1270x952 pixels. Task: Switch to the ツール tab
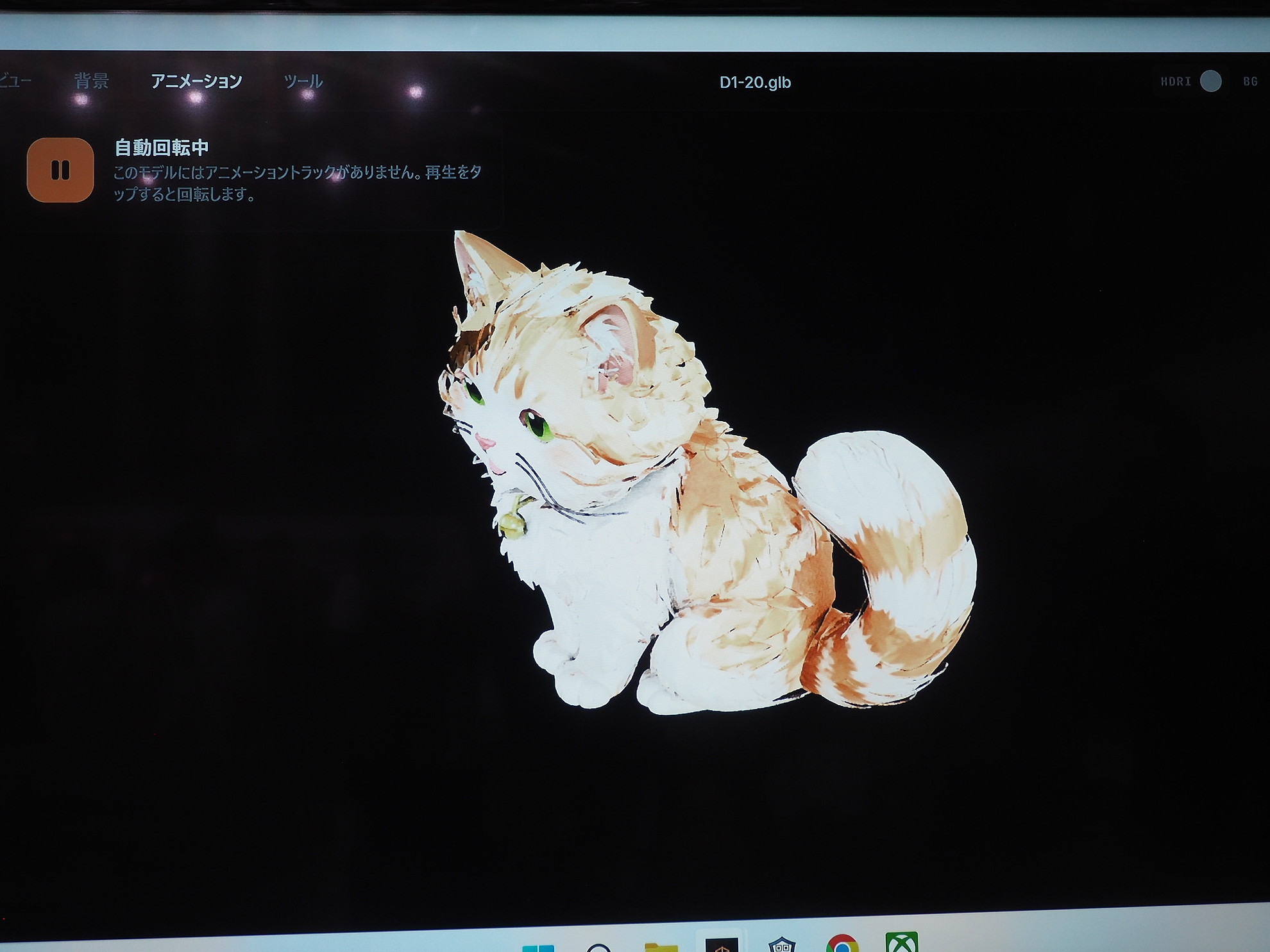tap(303, 81)
